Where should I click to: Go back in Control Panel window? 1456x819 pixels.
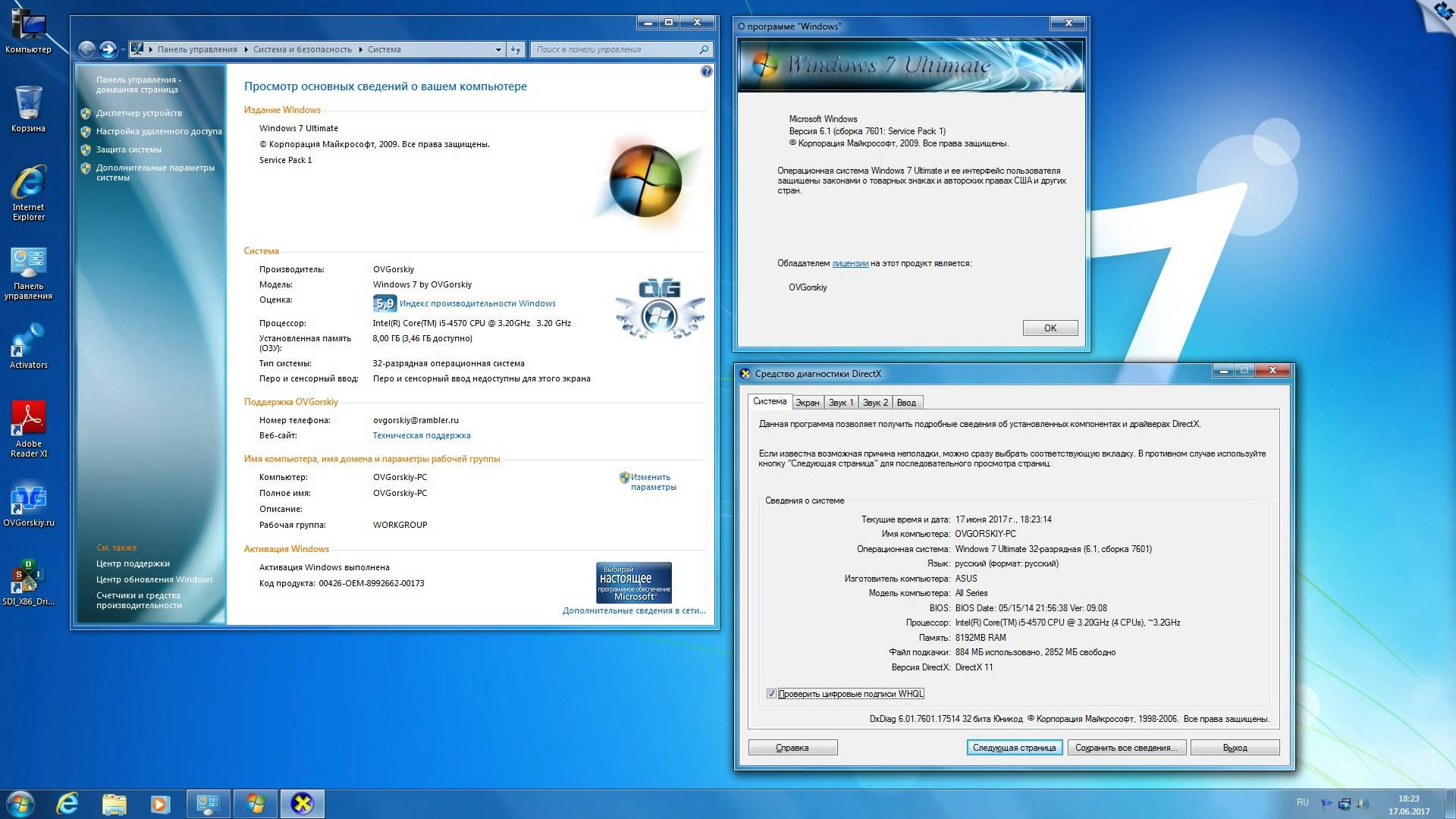[86, 49]
